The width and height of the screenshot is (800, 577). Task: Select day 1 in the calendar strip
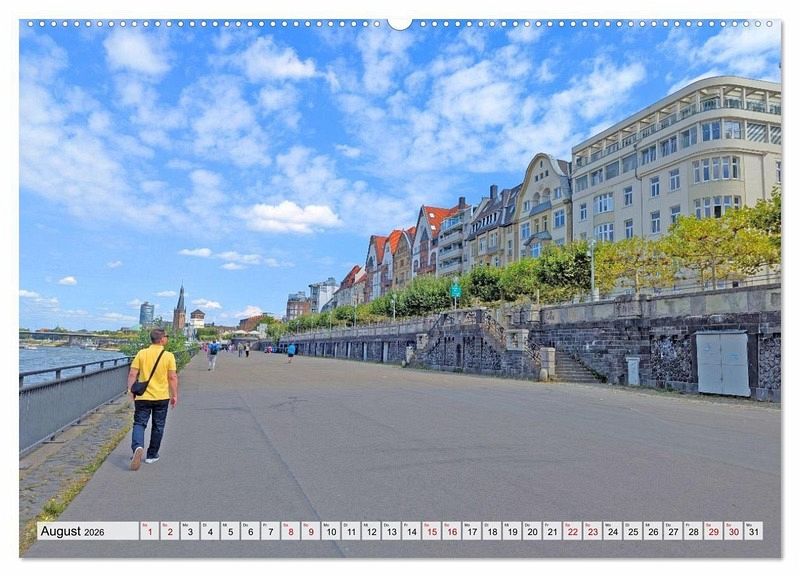(149, 531)
